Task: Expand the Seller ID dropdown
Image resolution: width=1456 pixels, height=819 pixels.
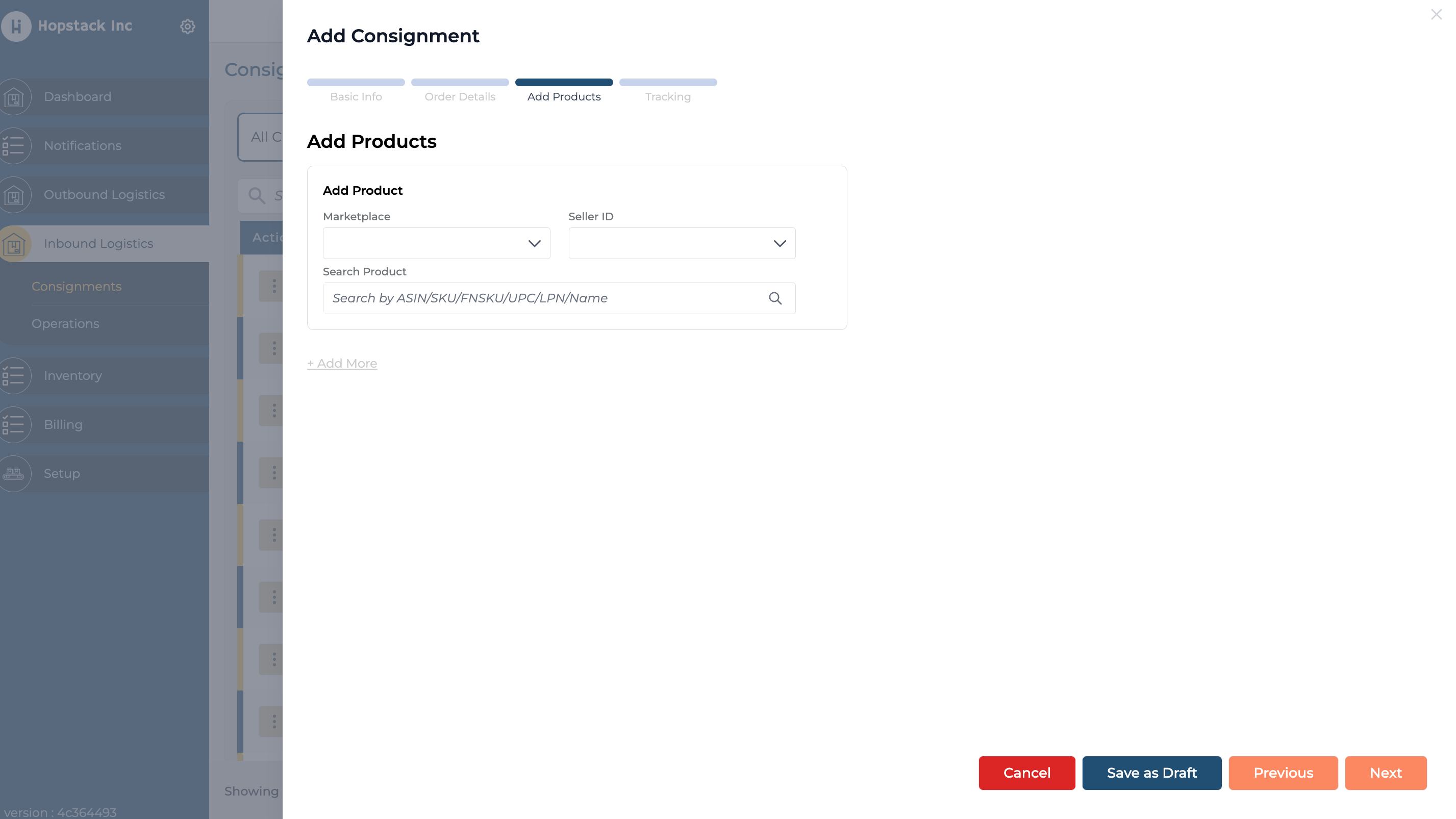Action: [682, 243]
